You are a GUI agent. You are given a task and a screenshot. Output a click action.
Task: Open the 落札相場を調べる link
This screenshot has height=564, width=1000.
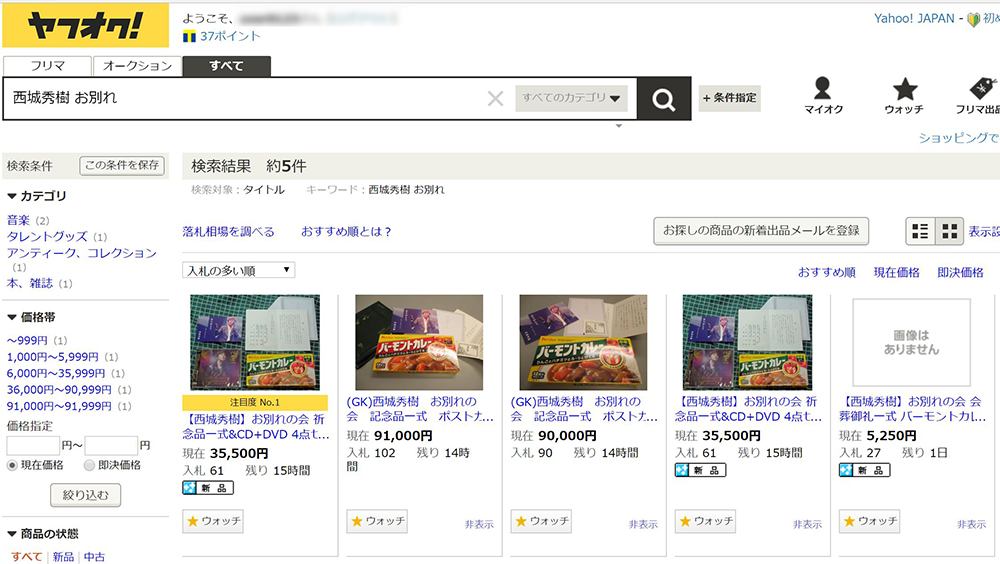click(228, 232)
